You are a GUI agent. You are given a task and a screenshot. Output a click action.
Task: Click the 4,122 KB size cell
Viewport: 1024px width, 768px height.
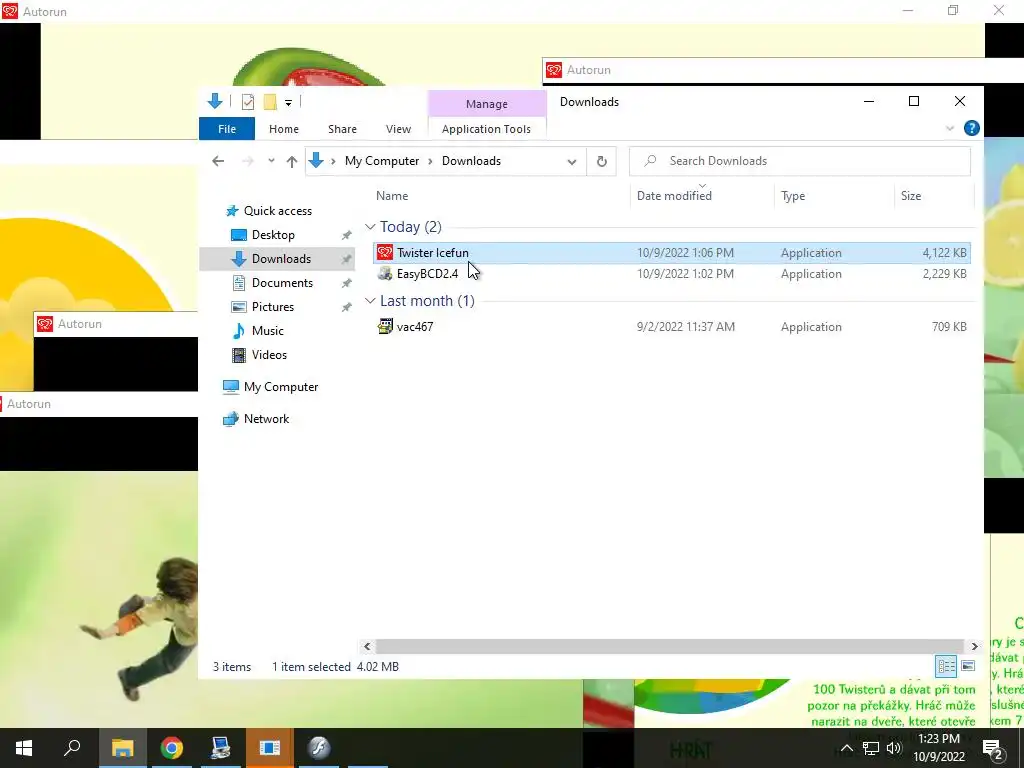tap(944, 253)
